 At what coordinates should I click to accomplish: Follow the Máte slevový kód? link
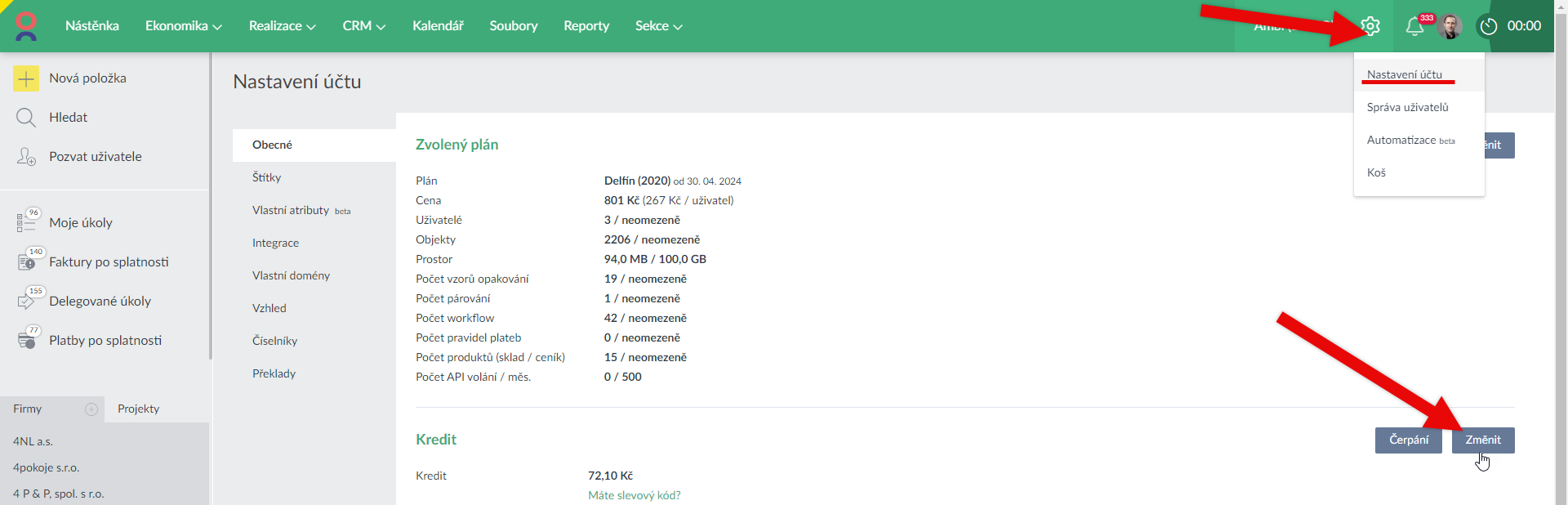[x=634, y=495]
